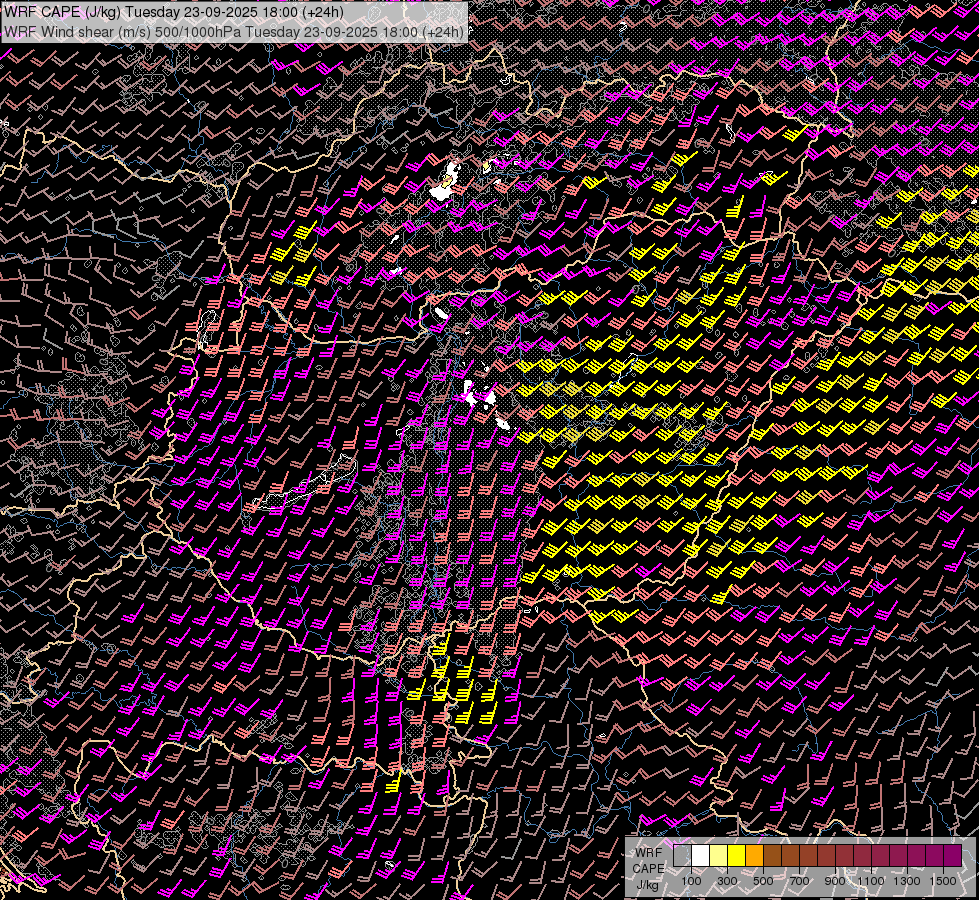
Task: Click the 300 label on legend scale
Action: (727, 881)
